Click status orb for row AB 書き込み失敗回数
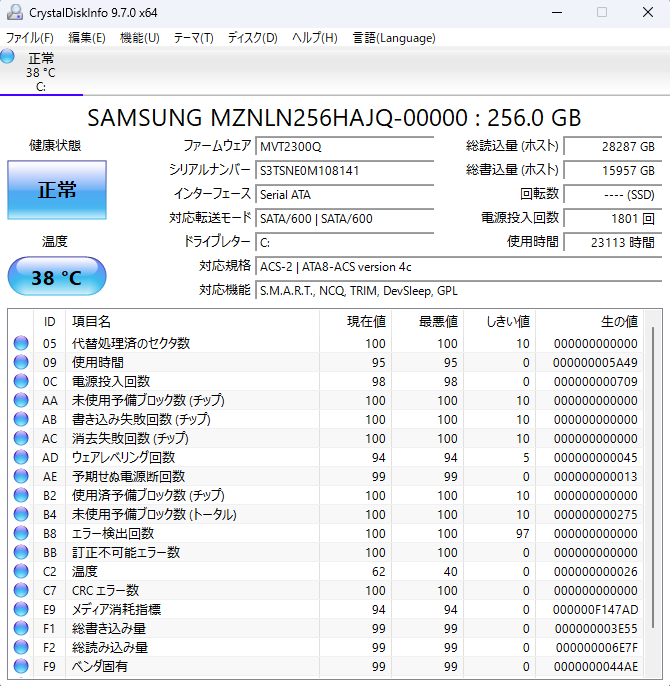This screenshot has width=670, height=686. (21, 420)
